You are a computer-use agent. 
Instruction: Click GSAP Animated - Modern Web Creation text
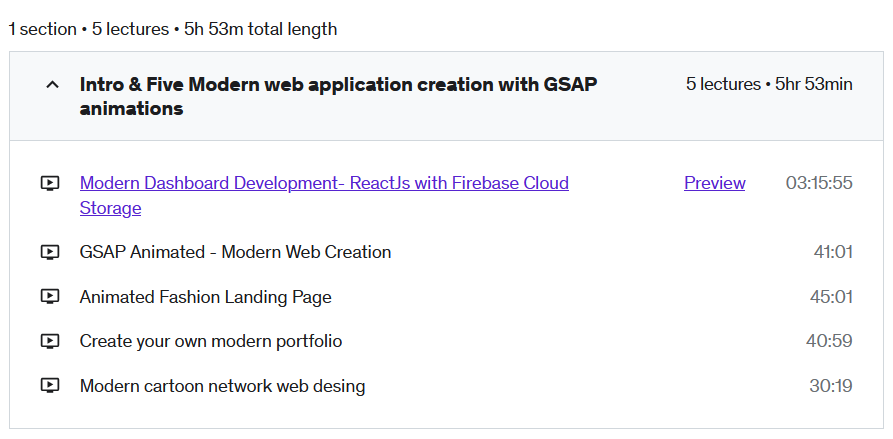(235, 252)
